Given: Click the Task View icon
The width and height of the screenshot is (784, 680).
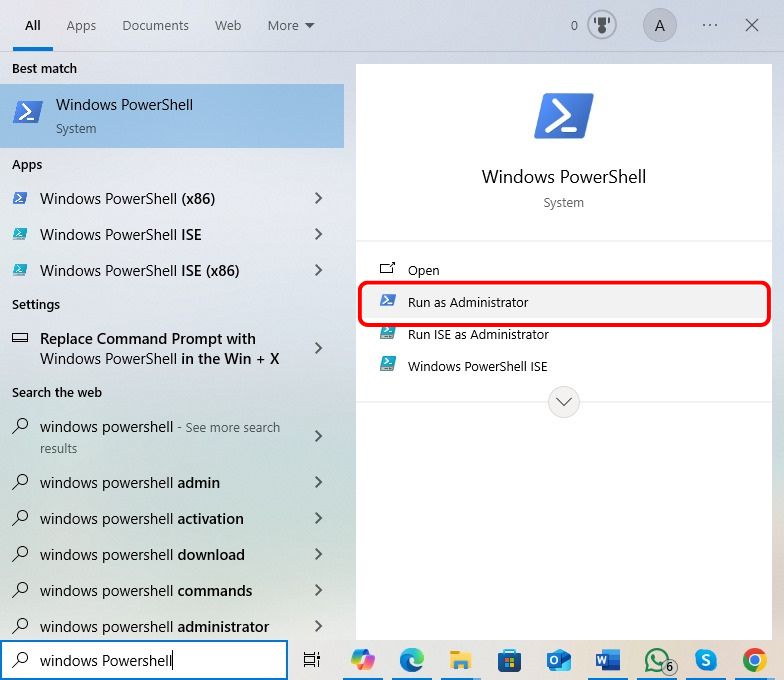Looking at the screenshot, I should click(312, 660).
